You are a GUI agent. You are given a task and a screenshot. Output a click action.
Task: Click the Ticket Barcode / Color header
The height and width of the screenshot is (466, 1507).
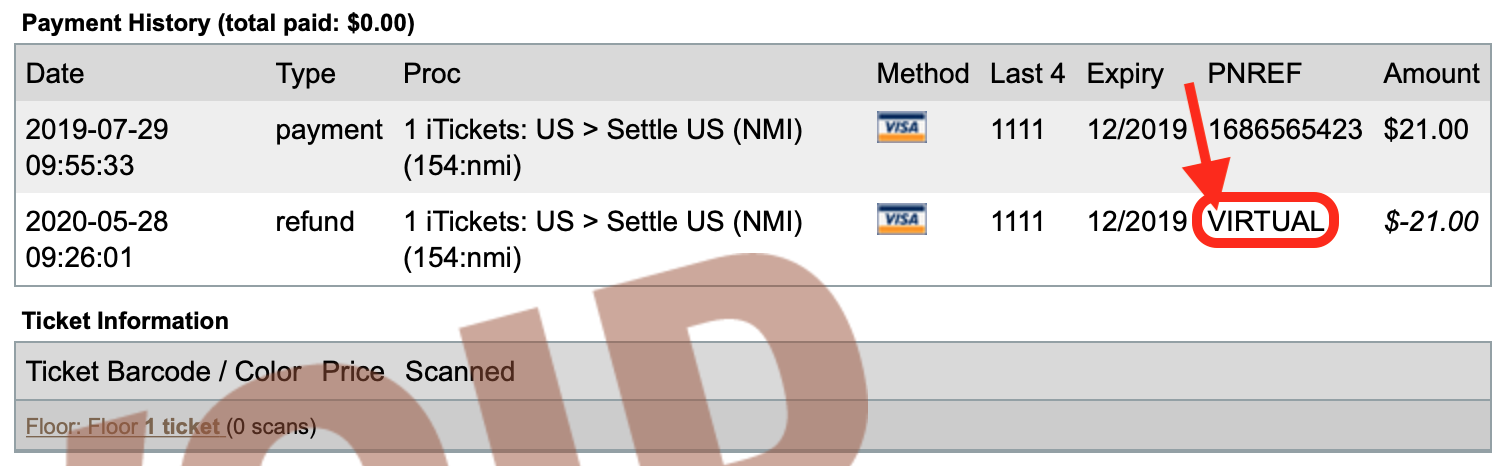pos(164,372)
